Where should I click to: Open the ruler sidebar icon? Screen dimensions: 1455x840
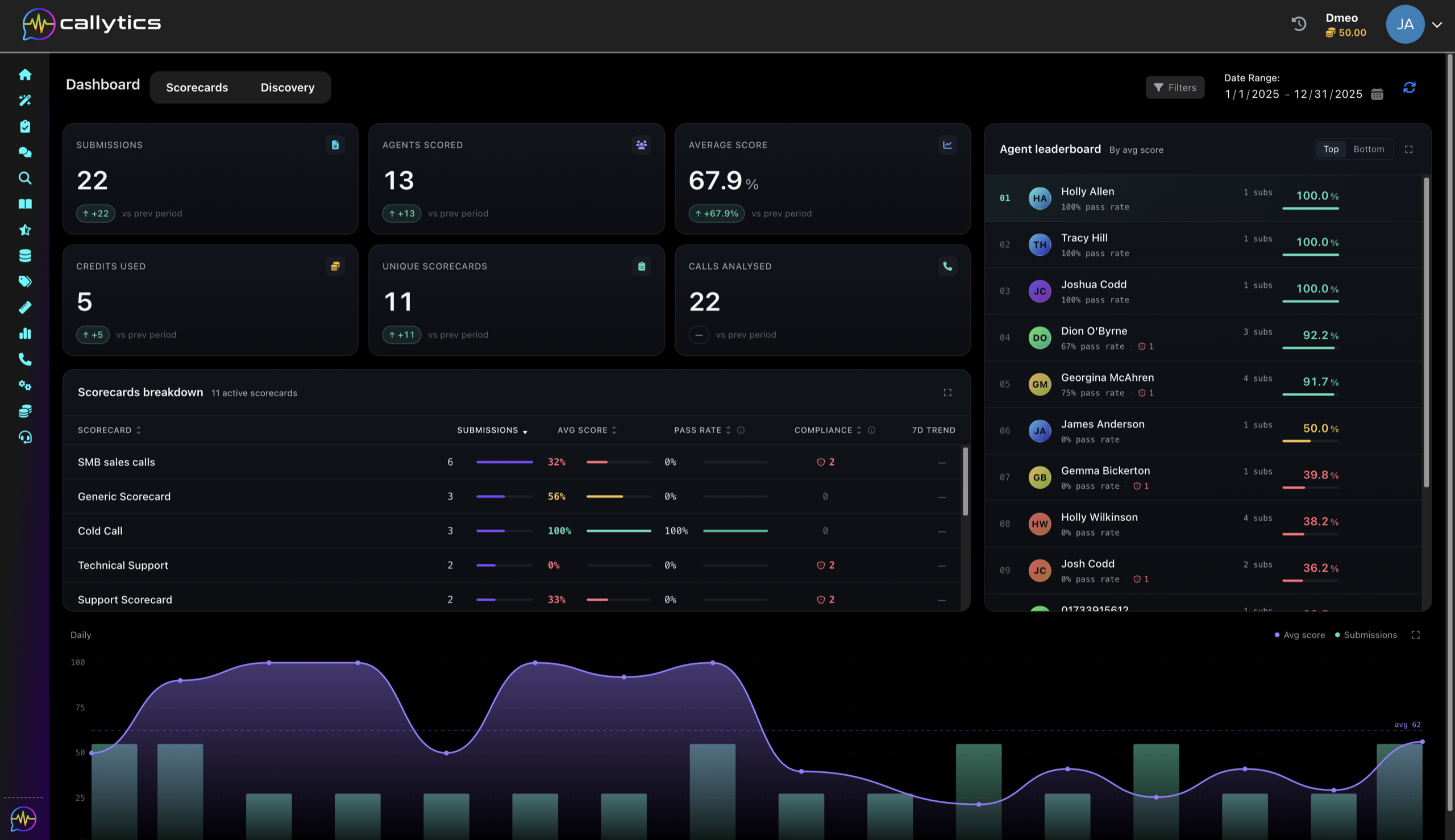[25, 307]
